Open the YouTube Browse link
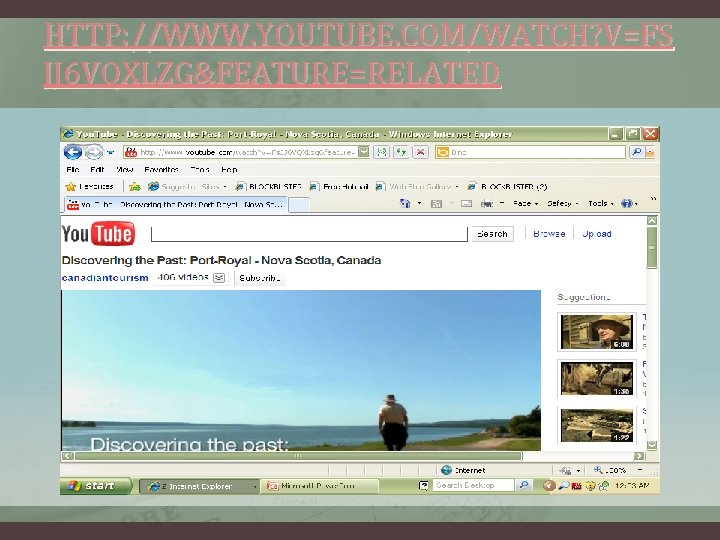Screen dimensions: 720x540 (549, 234)
